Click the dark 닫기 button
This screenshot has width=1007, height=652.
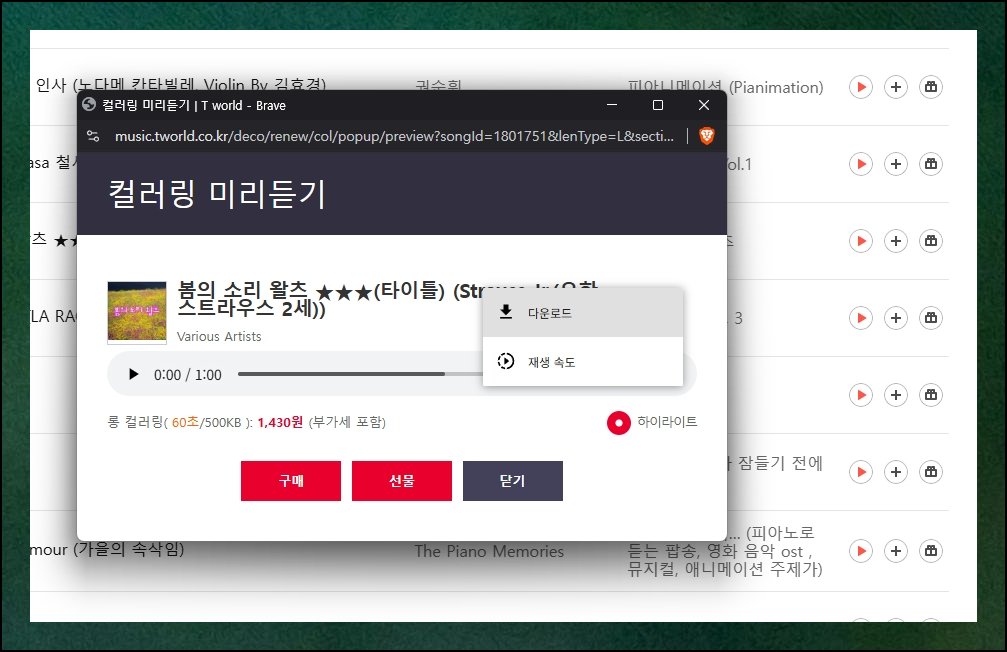coord(512,480)
